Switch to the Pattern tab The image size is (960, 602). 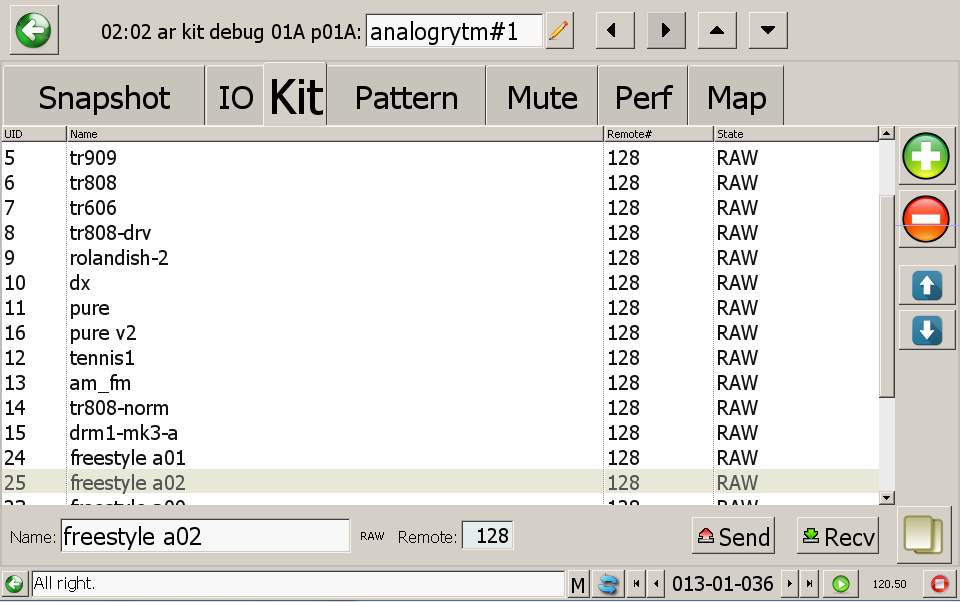click(x=406, y=98)
